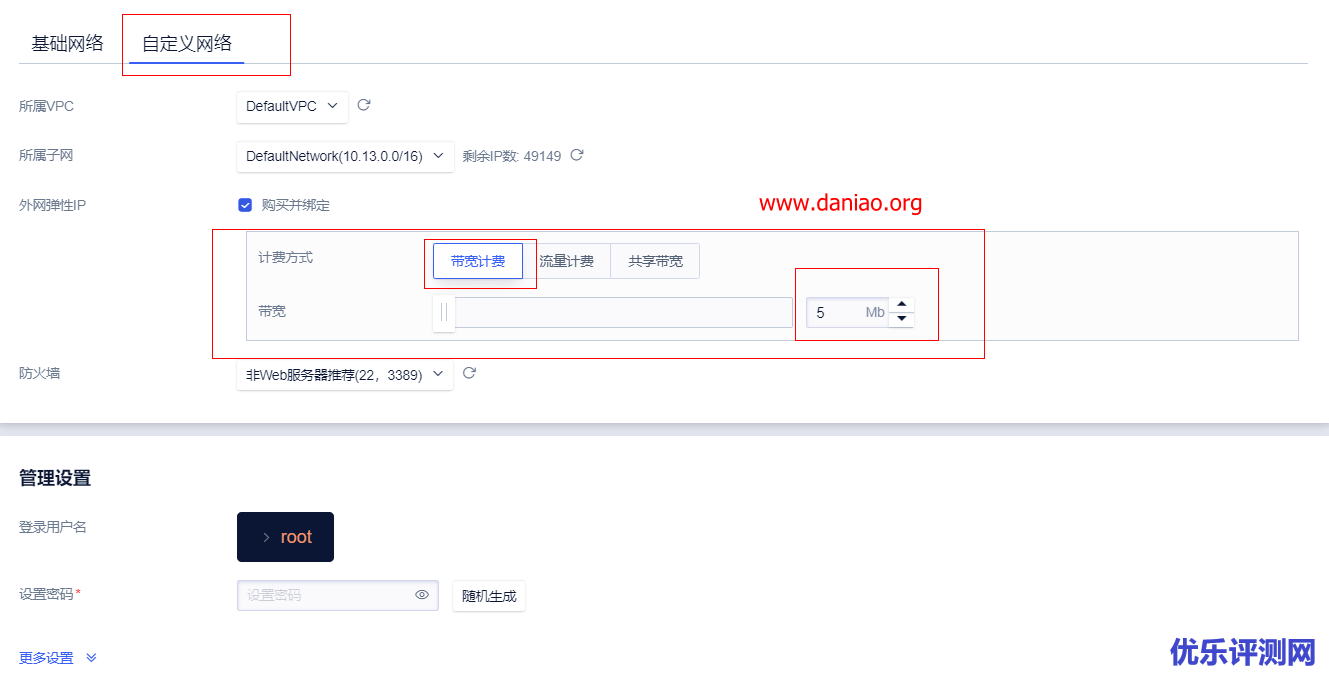This screenshot has width=1329, height=679.
Task: Select 共享带宽 billing mode
Action: click(x=654, y=260)
